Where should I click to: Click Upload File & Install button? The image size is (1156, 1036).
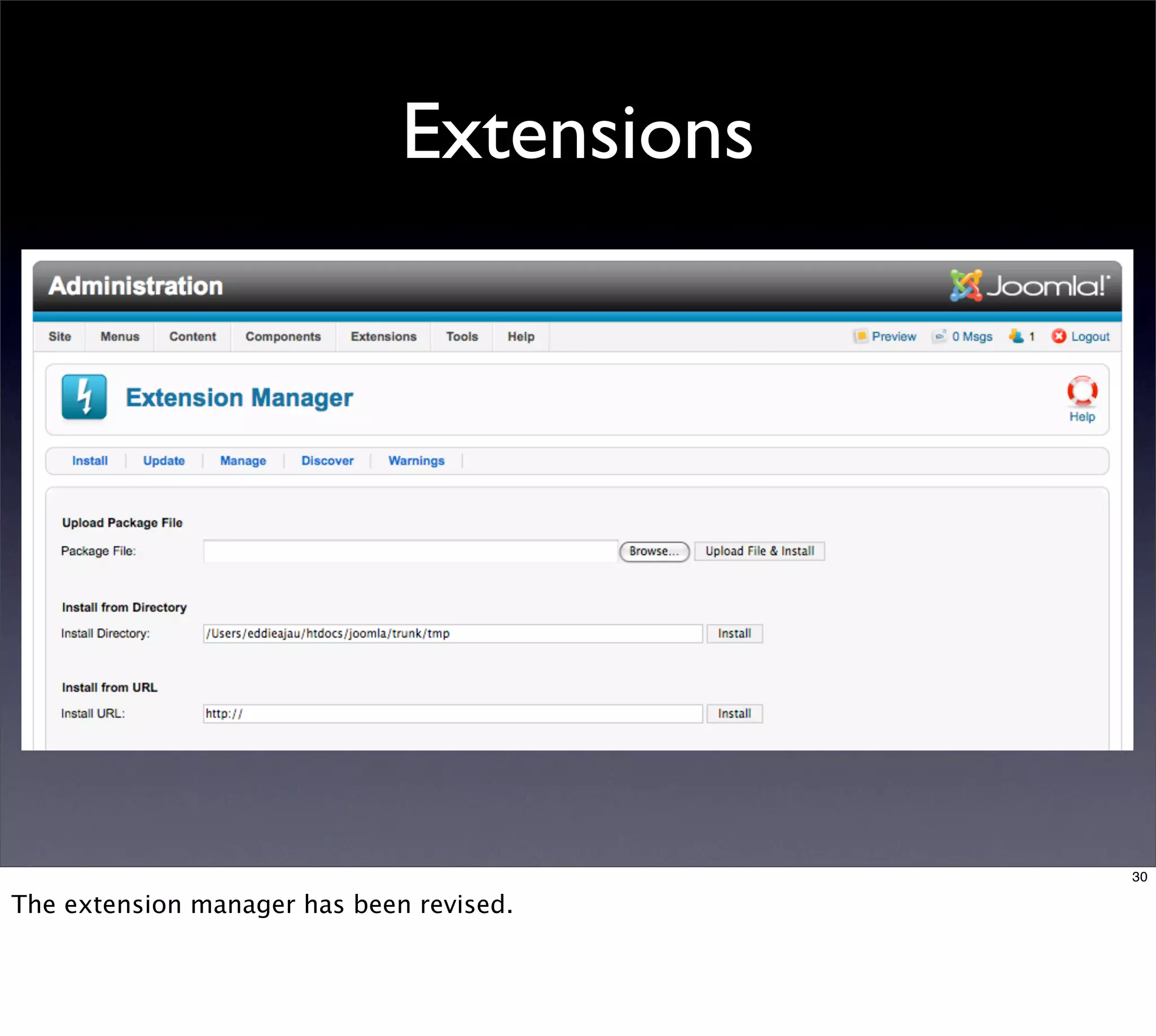[760, 551]
